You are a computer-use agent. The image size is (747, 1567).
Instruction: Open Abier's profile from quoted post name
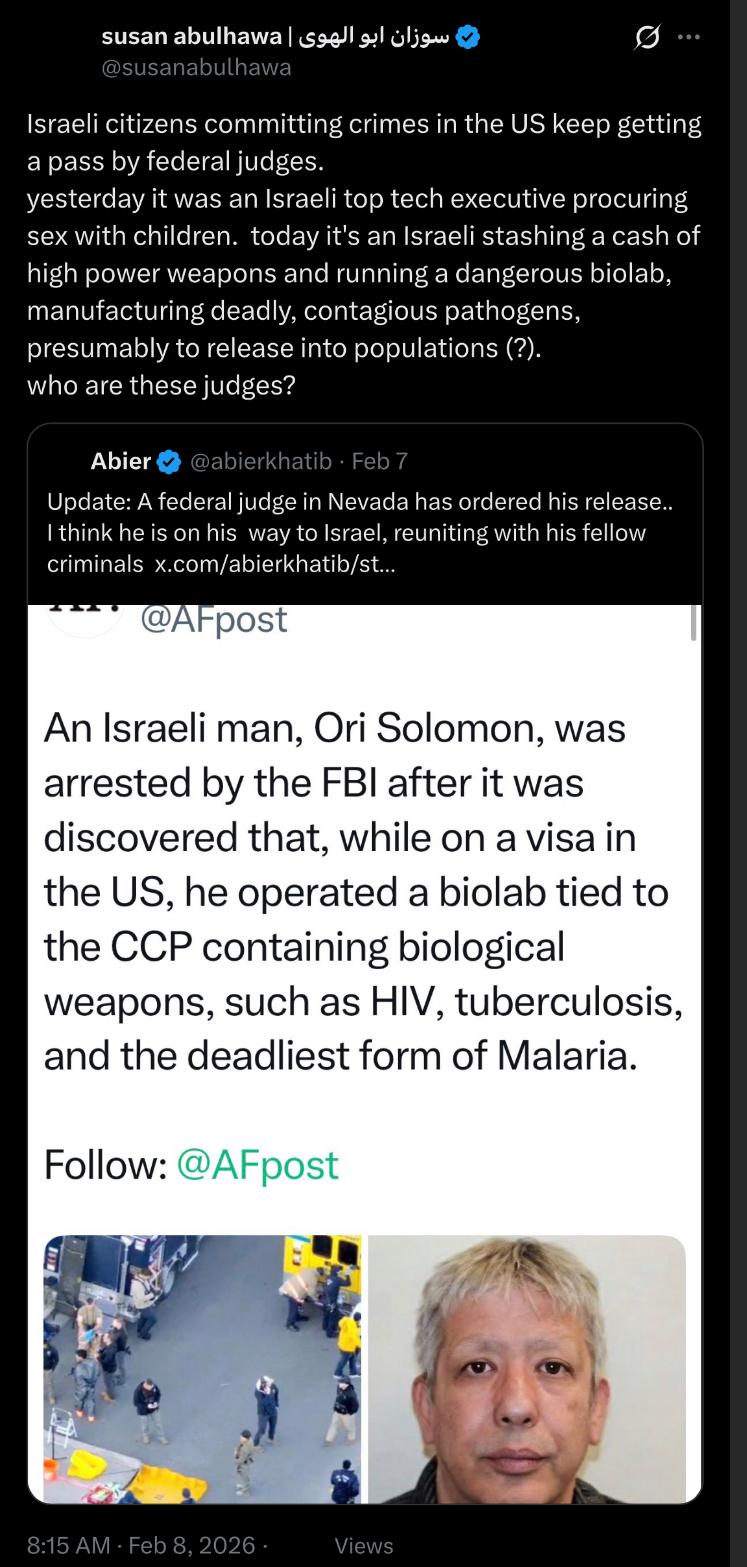(x=120, y=461)
